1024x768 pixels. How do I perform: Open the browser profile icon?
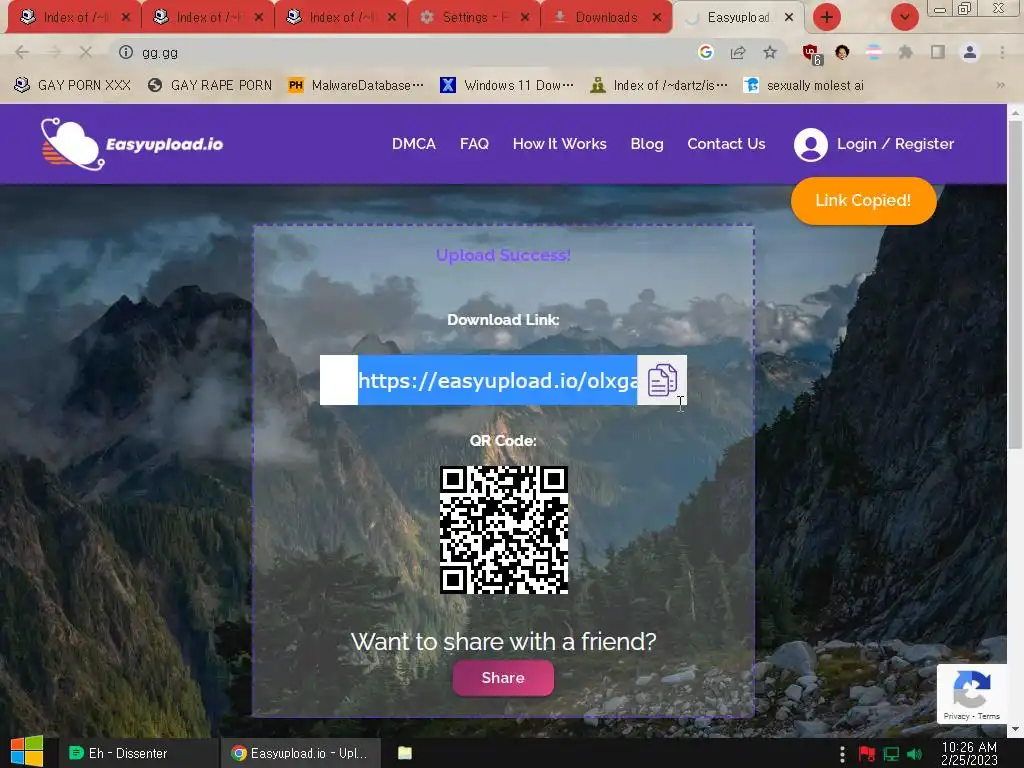pos(970,52)
